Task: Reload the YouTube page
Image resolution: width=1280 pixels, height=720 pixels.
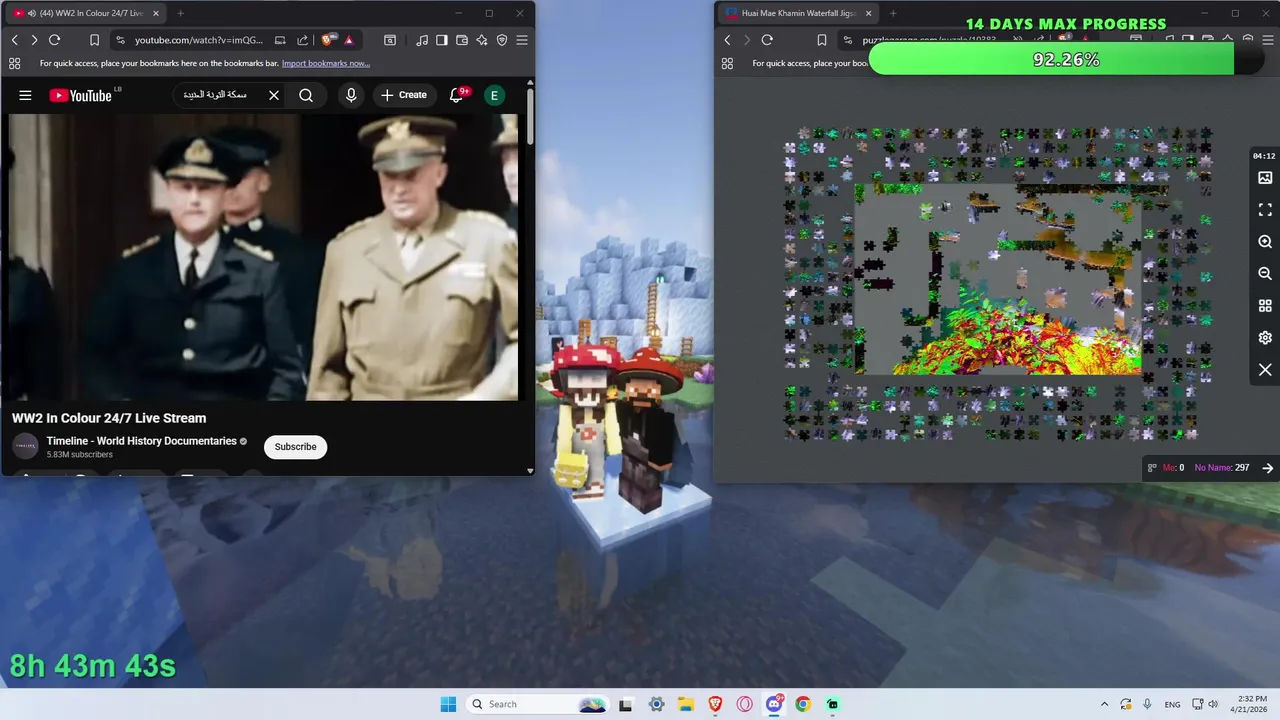Action: tap(54, 40)
